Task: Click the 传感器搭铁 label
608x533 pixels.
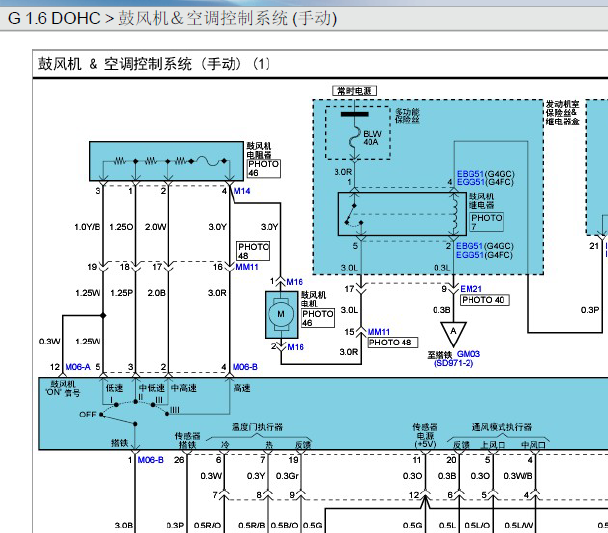Action: click(x=187, y=440)
